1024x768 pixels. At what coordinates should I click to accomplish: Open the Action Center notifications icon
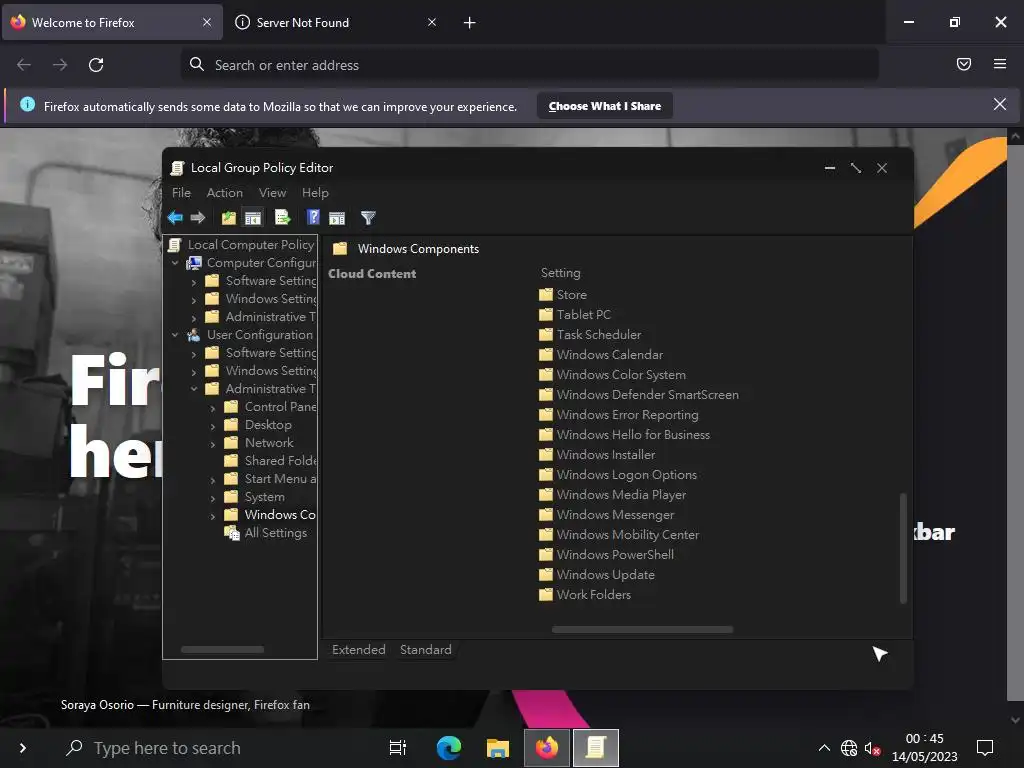click(x=984, y=747)
